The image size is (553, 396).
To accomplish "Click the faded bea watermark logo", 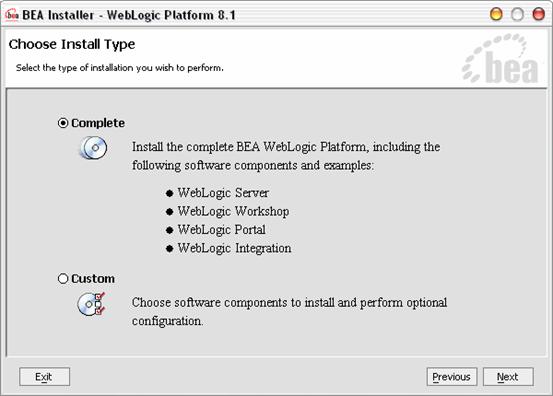I will click(500, 59).
